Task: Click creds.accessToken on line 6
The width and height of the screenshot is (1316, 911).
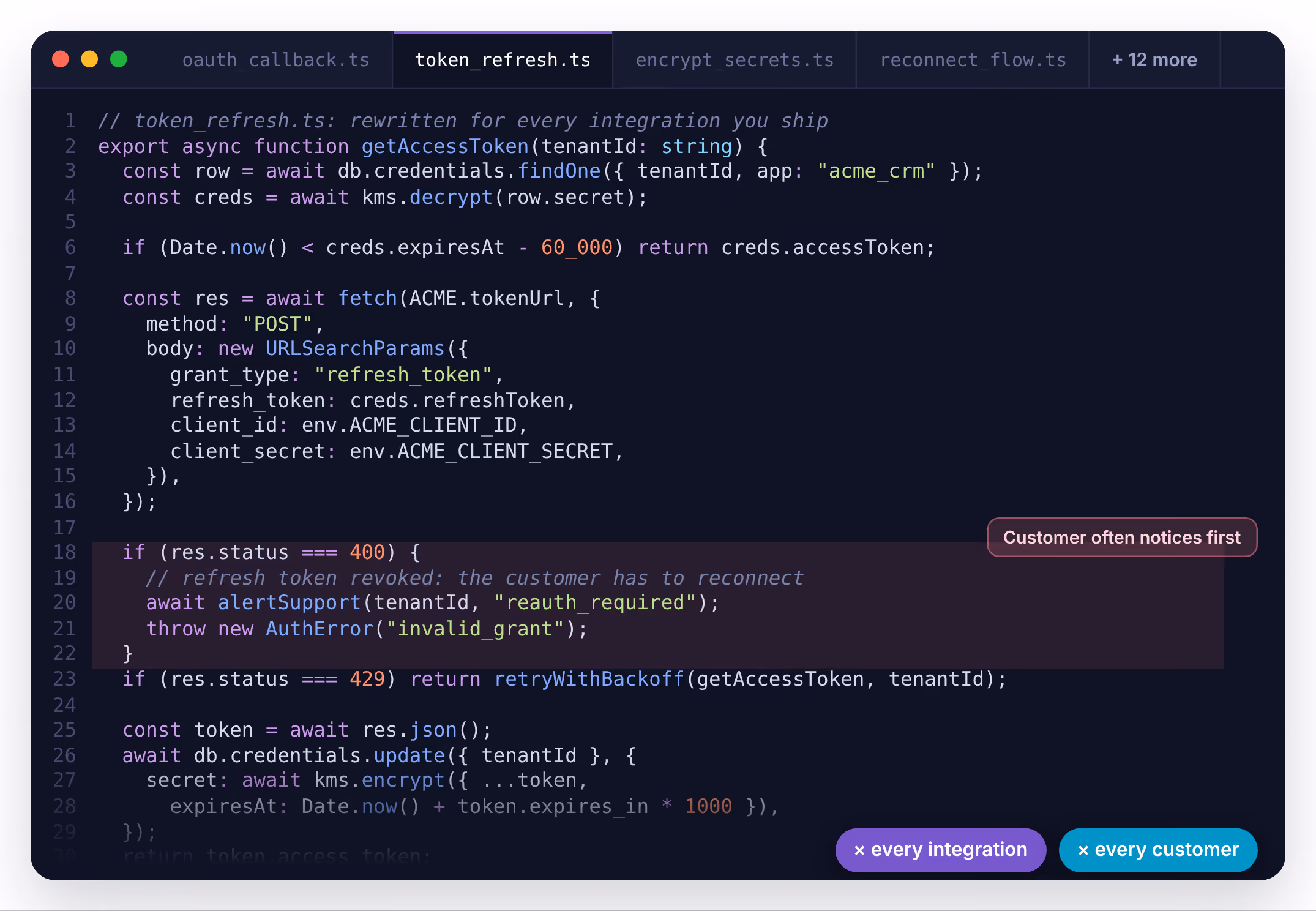Action: [x=823, y=248]
